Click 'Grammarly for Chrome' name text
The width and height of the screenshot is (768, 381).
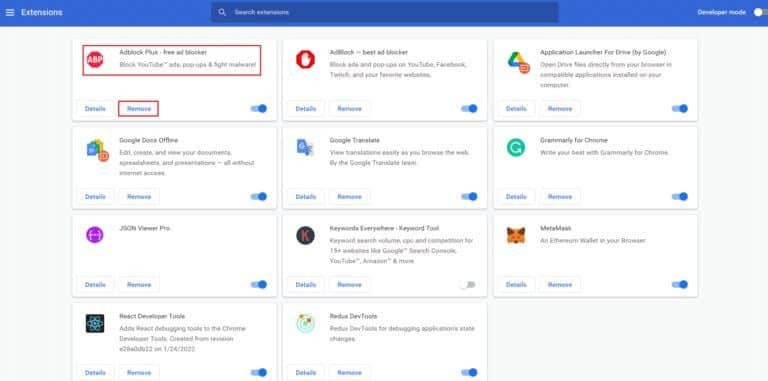[574, 140]
